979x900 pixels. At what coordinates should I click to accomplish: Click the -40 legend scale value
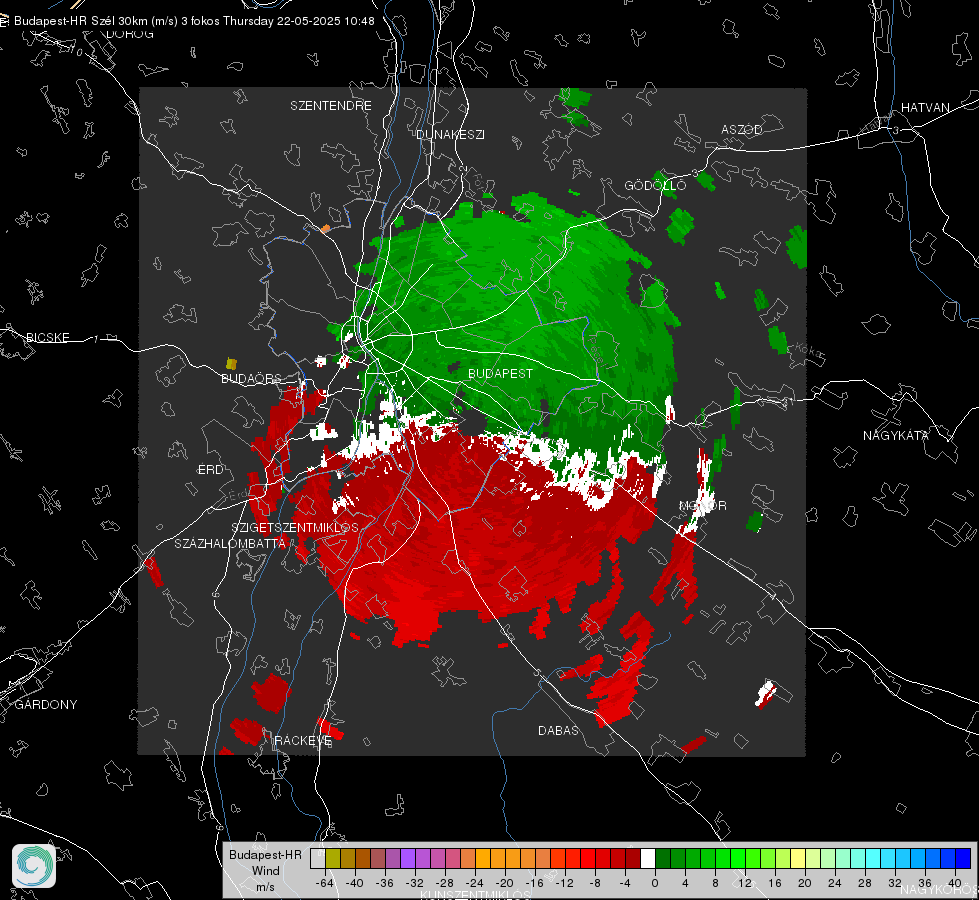[x=355, y=883]
